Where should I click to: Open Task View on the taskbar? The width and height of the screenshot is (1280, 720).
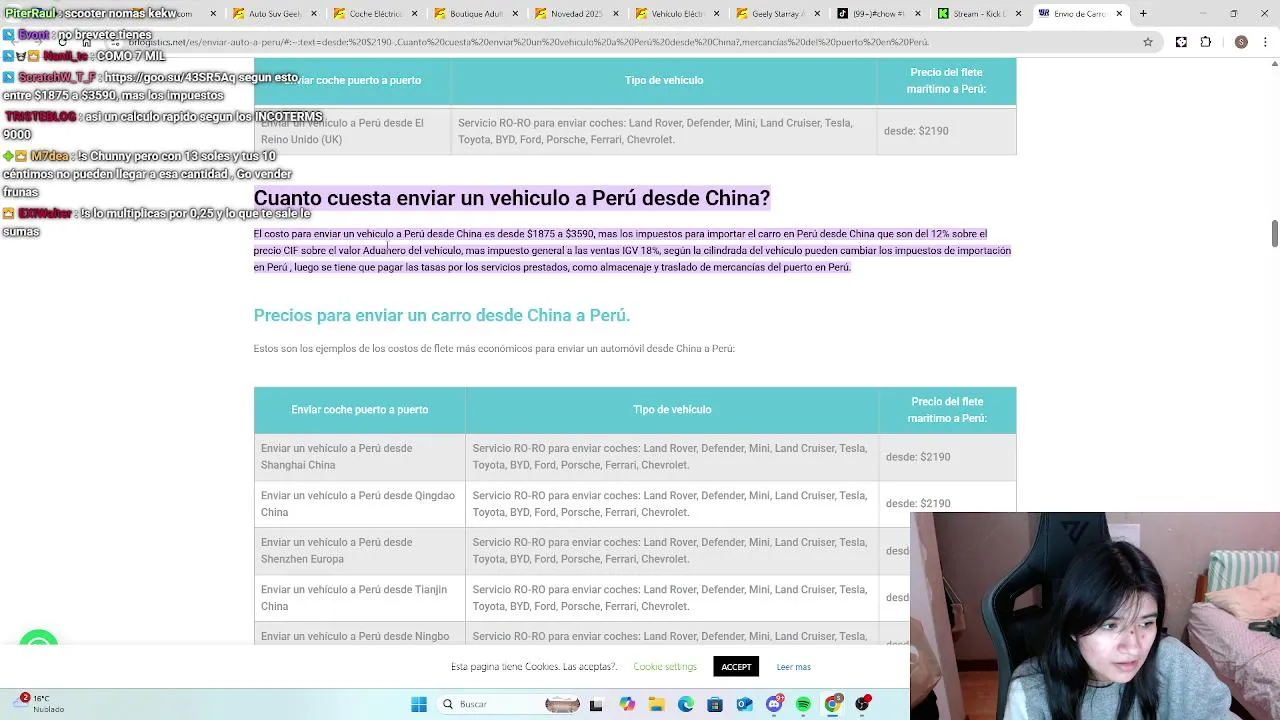596,704
